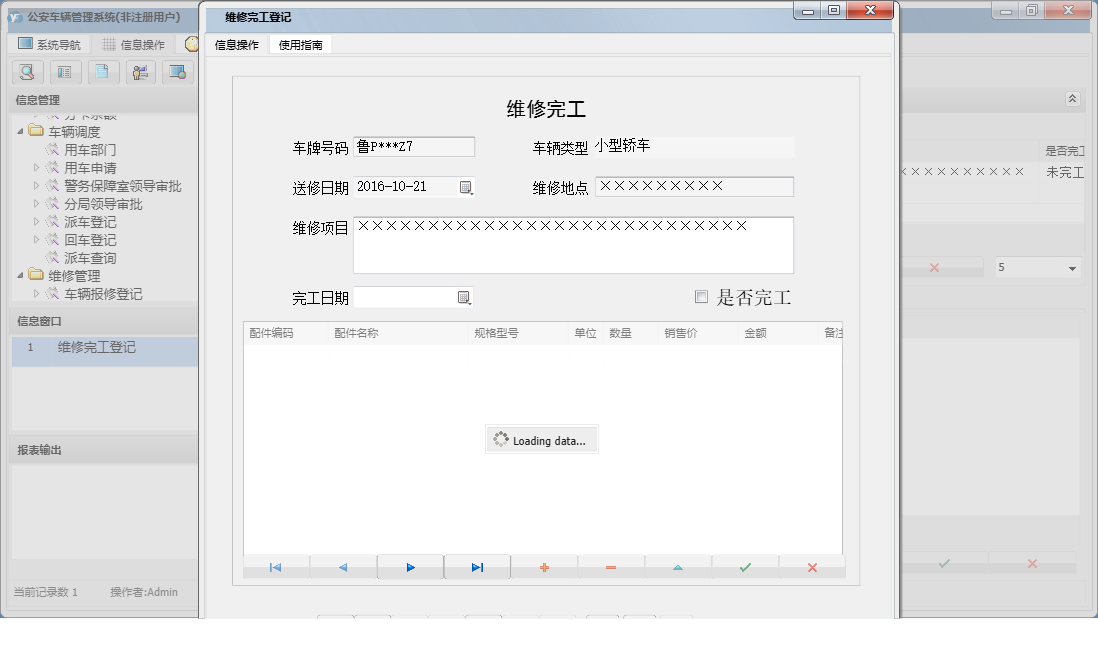
Task: Open the 完工日期 date picker
Action: tap(465, 297)
